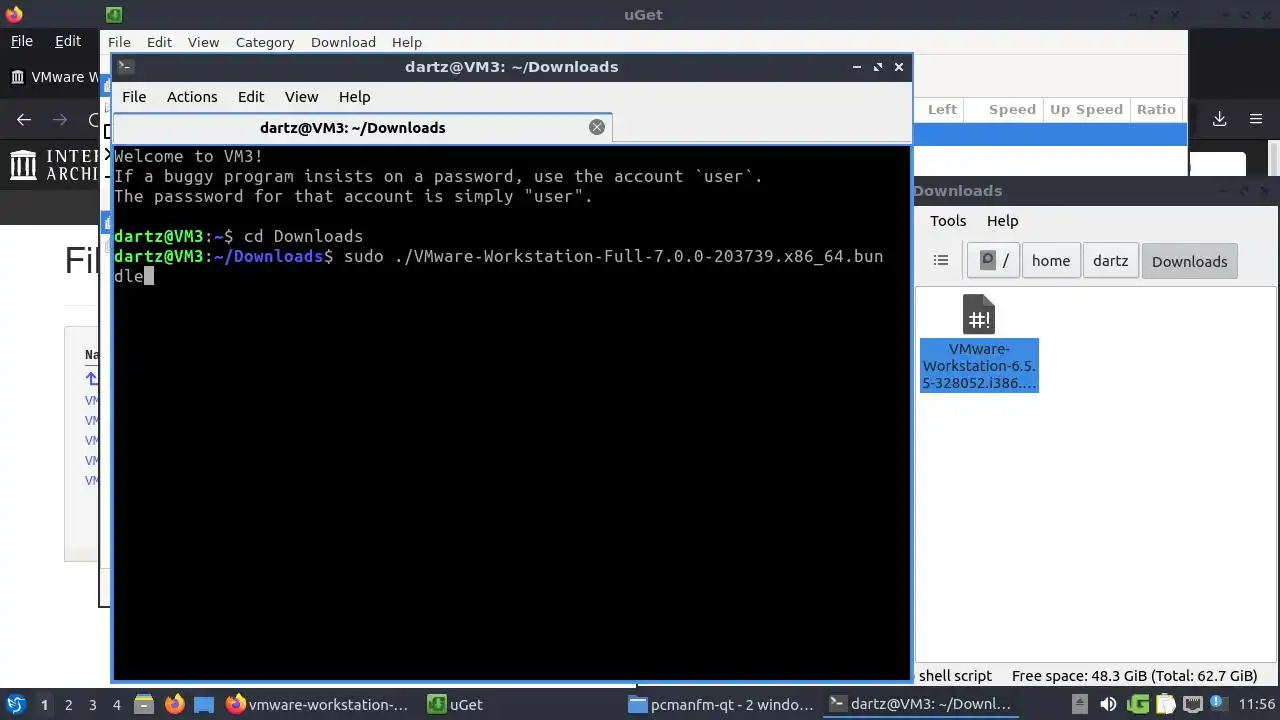This screenshot has height=720, width=1280.
Task: Open uGet's File menu
Action: pyautogui.click(x=119, y=42)
